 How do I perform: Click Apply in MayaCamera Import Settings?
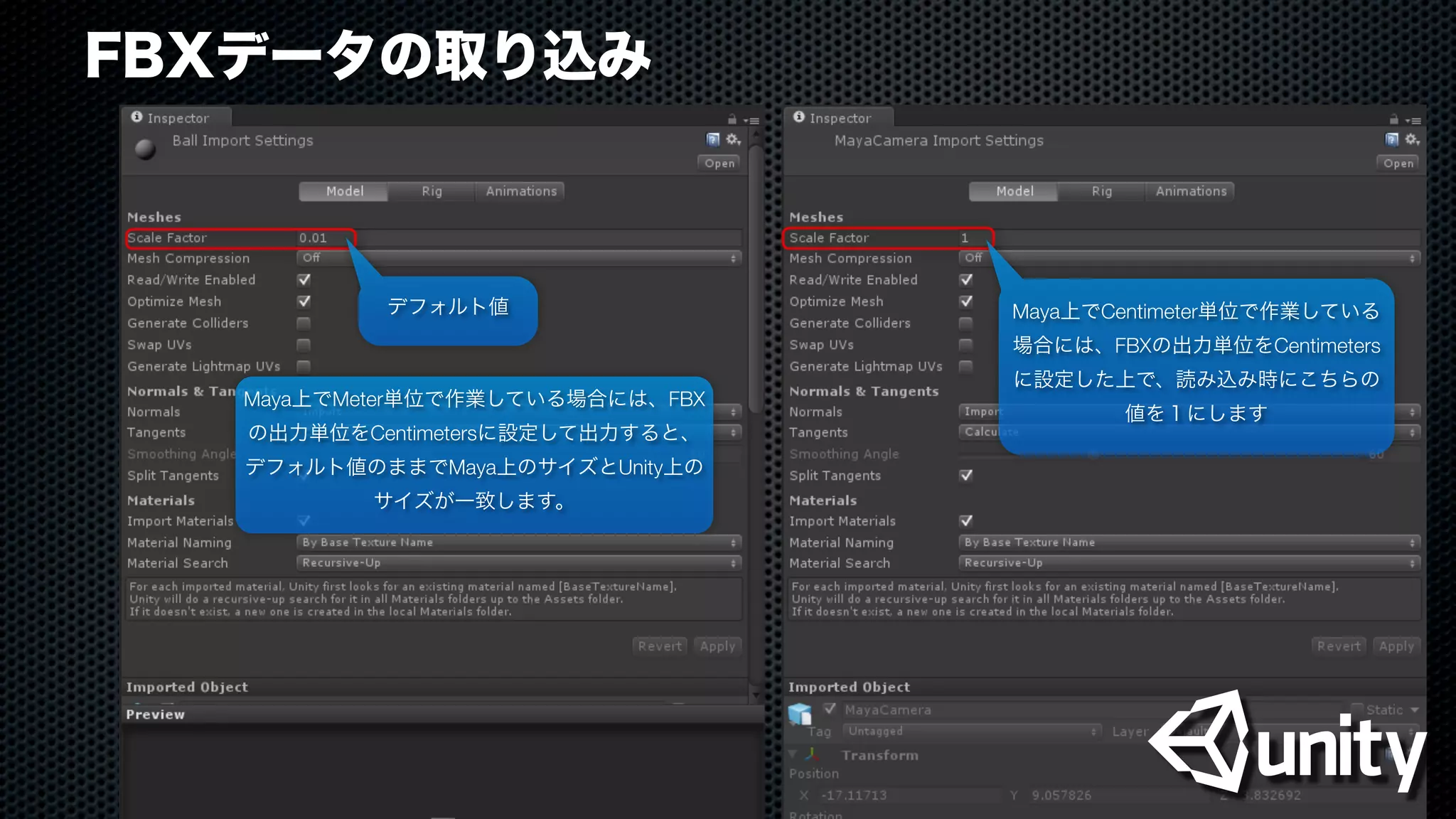1396,646
